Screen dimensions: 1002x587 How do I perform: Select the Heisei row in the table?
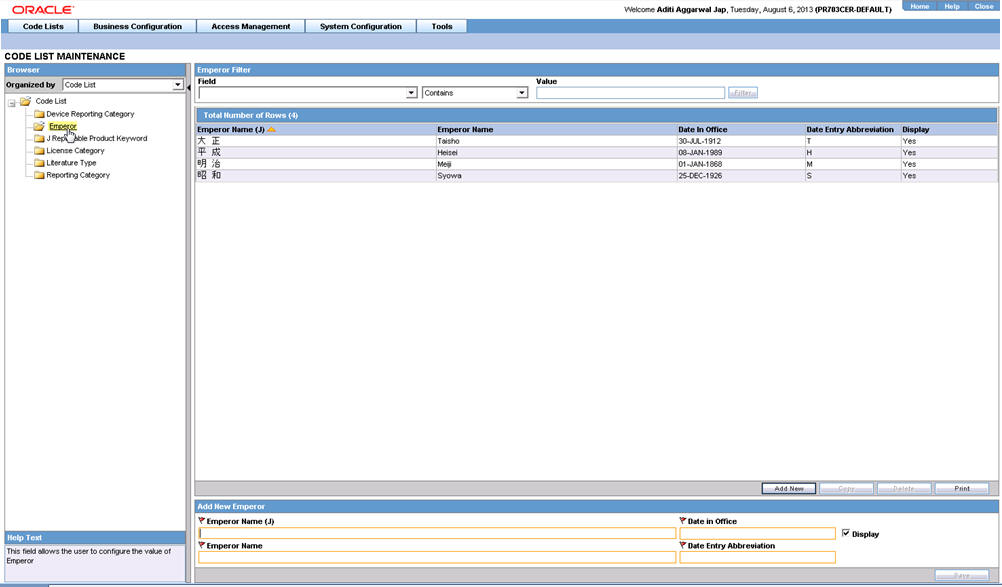pyautogui.click(x=596, y=153)
